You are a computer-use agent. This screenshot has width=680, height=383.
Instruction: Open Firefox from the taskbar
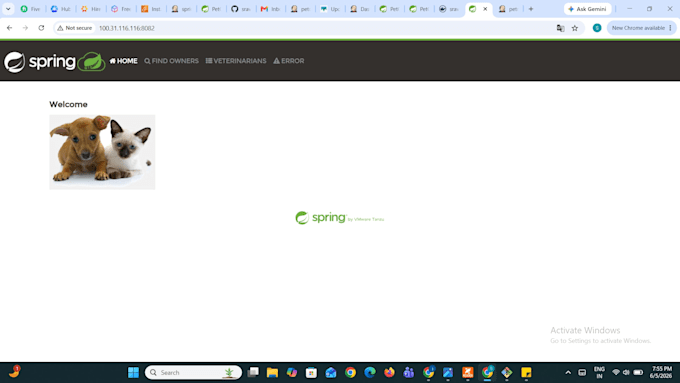pyautogui.click(x=389, y=373)
